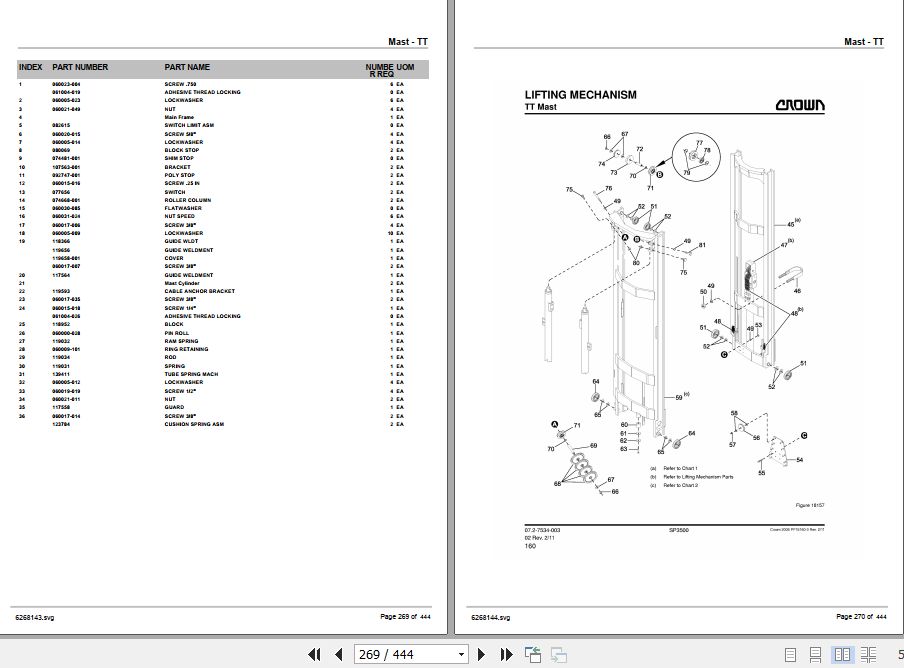Click the PART NUMBER column header
The image size is (904, 668).
point(80,68)
